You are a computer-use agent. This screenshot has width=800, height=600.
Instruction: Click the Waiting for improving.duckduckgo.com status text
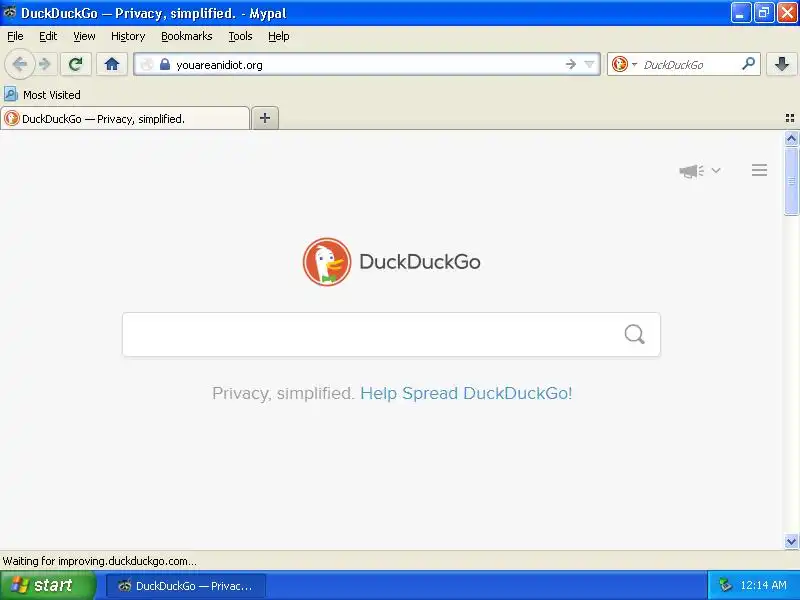point(99,561)
